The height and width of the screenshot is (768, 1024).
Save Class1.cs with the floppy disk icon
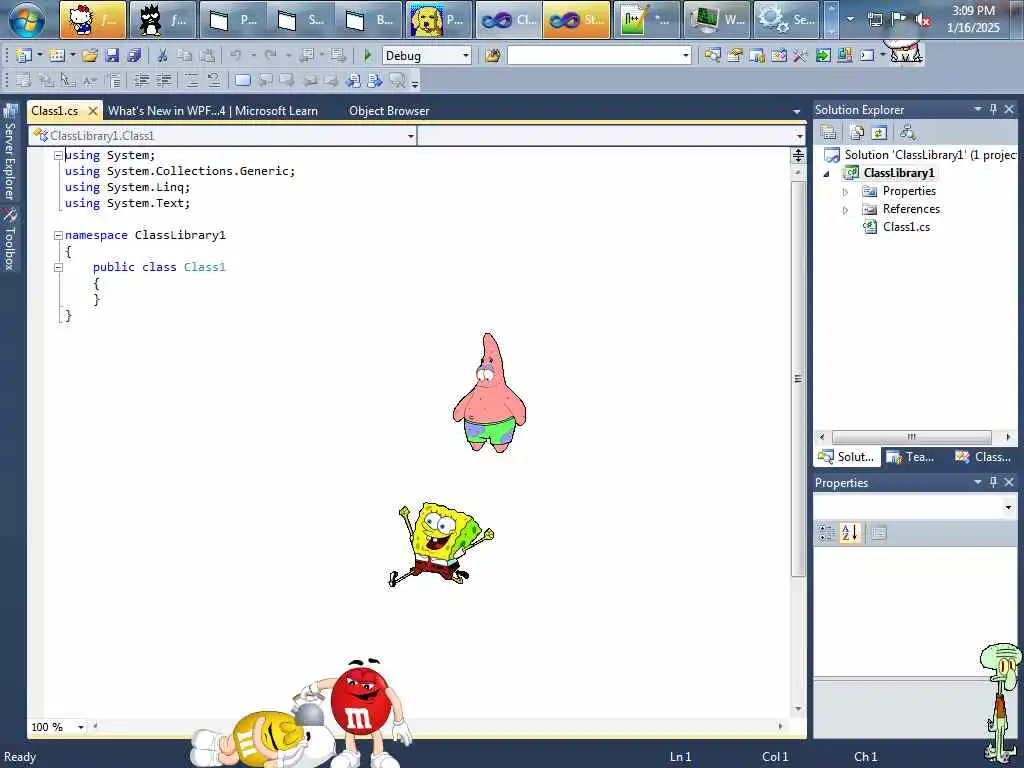coord(112,56)
